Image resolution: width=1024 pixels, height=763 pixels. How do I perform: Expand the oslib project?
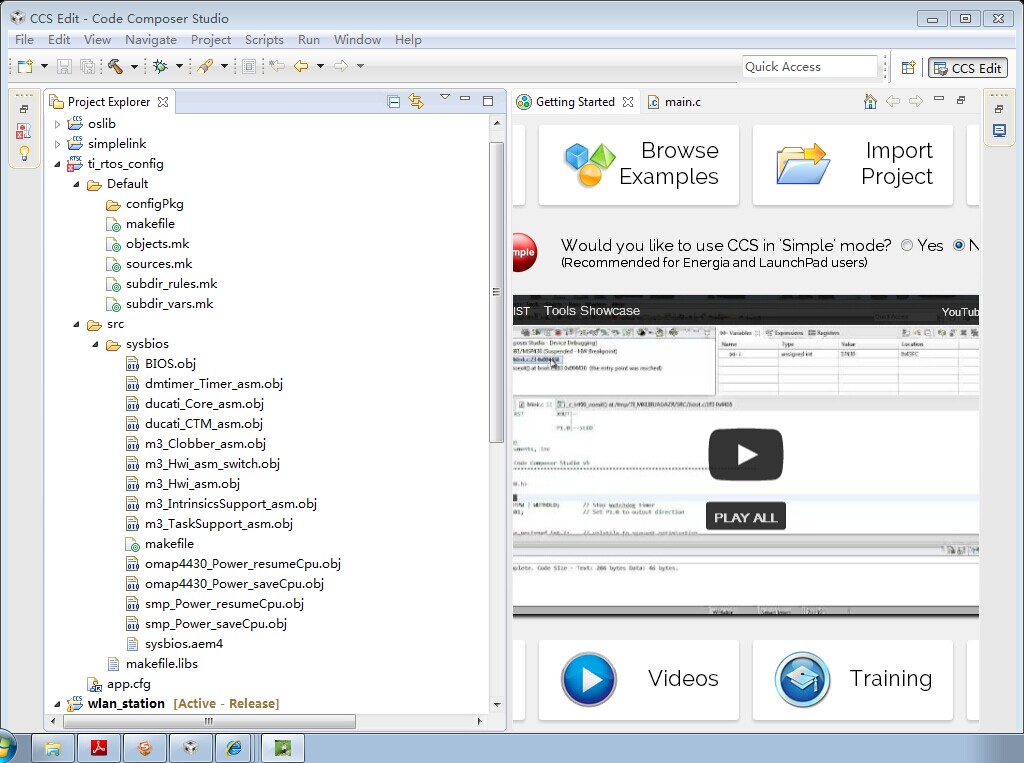[57, 123]
